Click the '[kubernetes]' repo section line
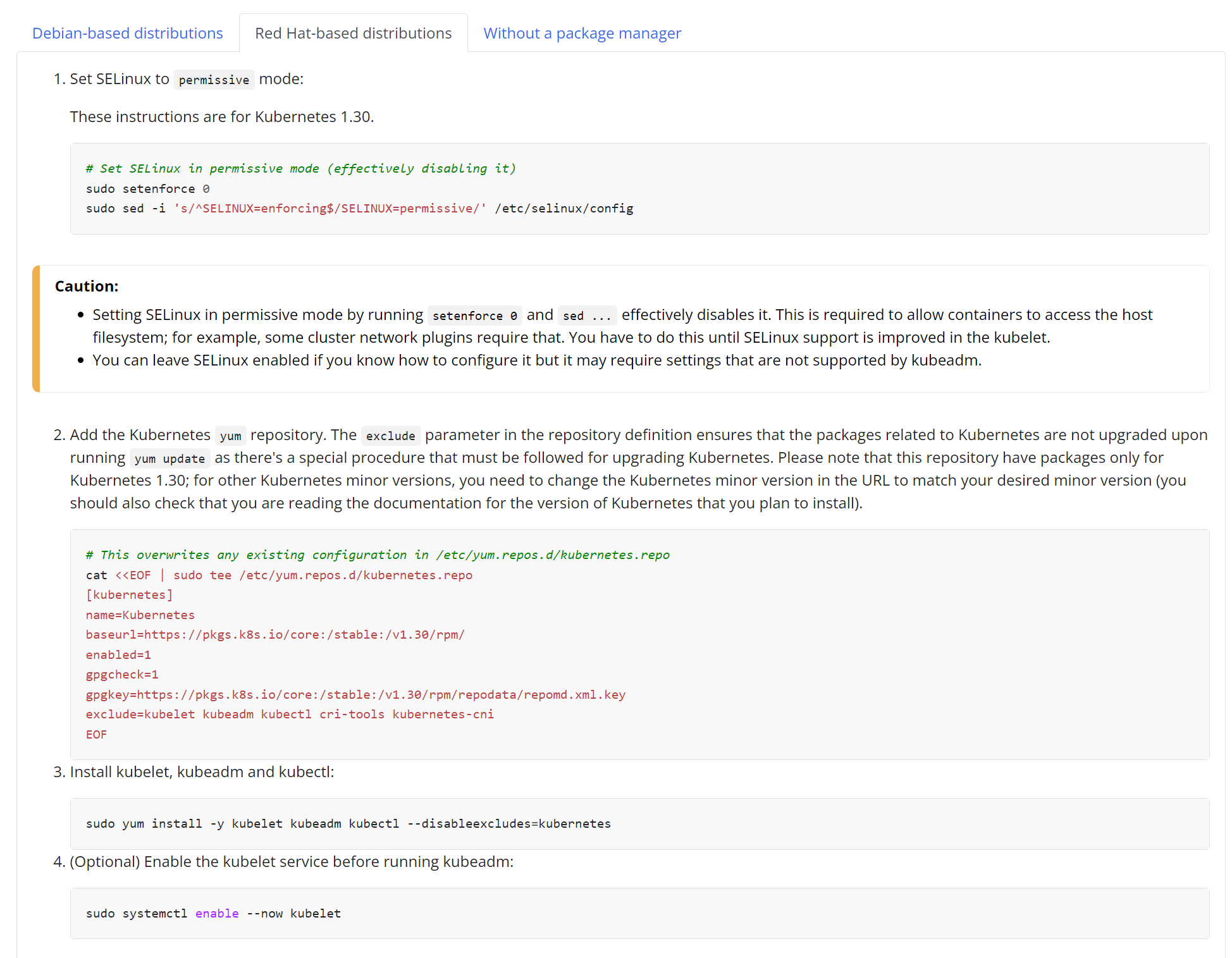1232x958 pixels. [129, 595]
